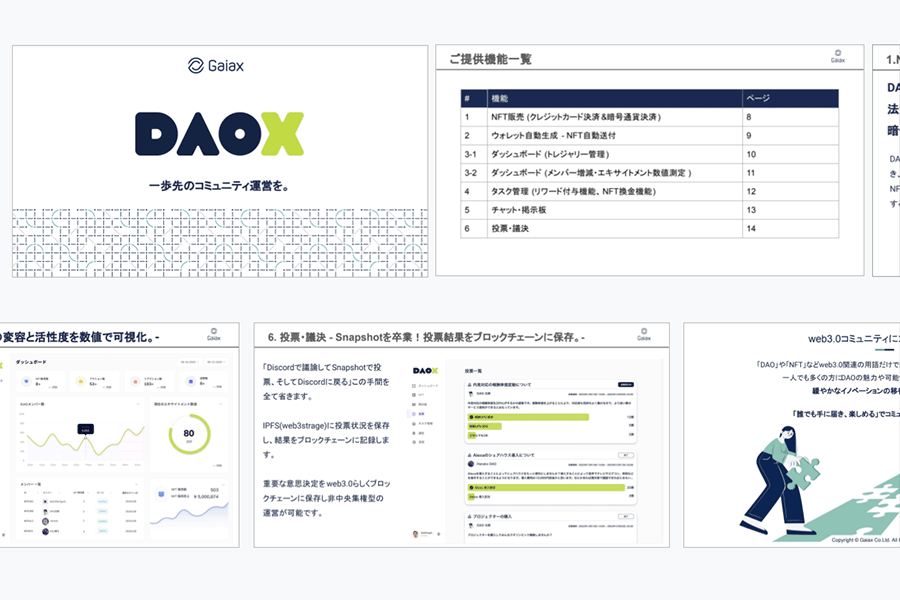This screenshot has height=600, width=900.
Task: Click the ダッシュボード (メンバー増減・エキサイトメント数値測定) row
Action: pos(649,173)
